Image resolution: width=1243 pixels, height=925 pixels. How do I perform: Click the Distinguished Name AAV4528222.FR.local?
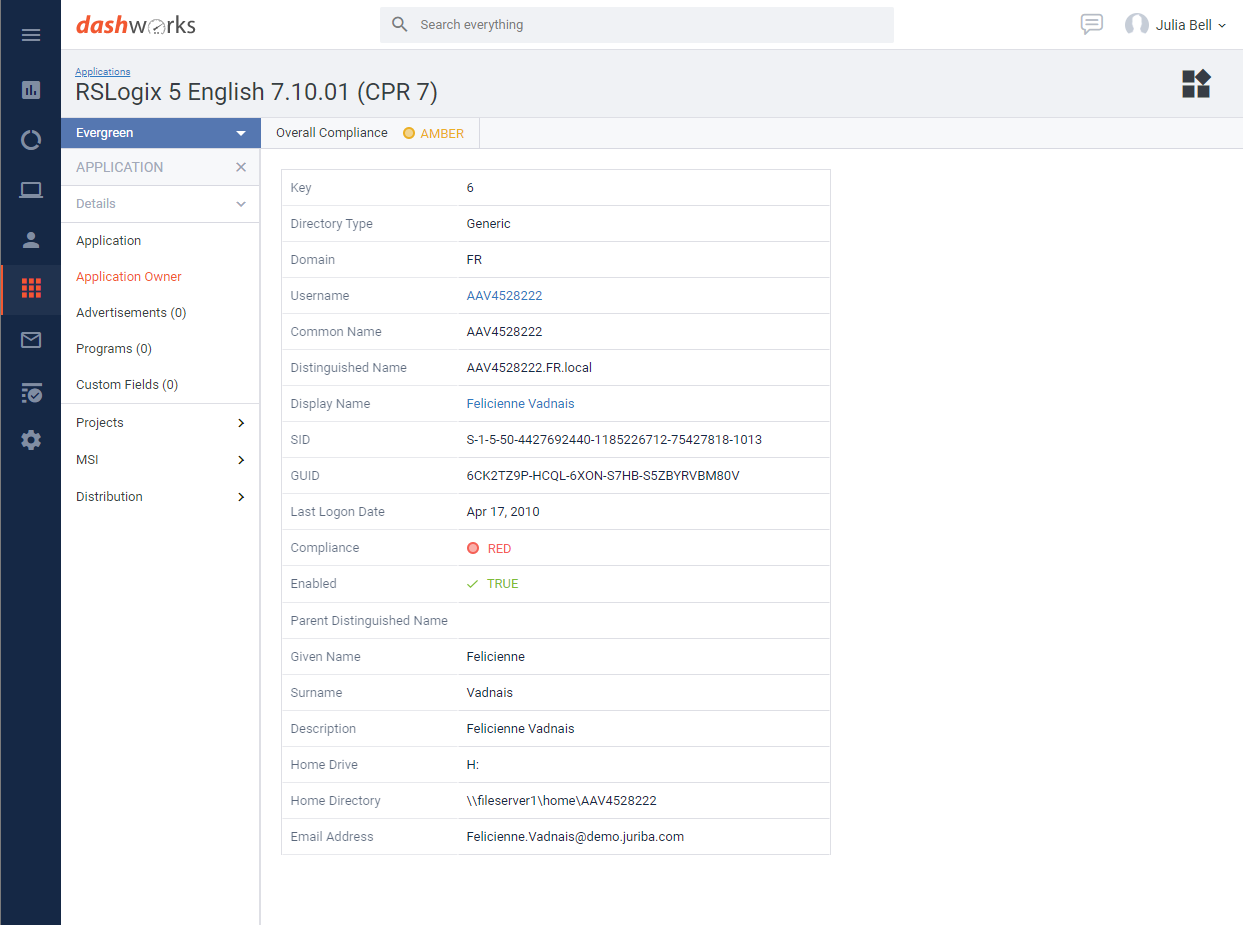(x=529, y=368)
